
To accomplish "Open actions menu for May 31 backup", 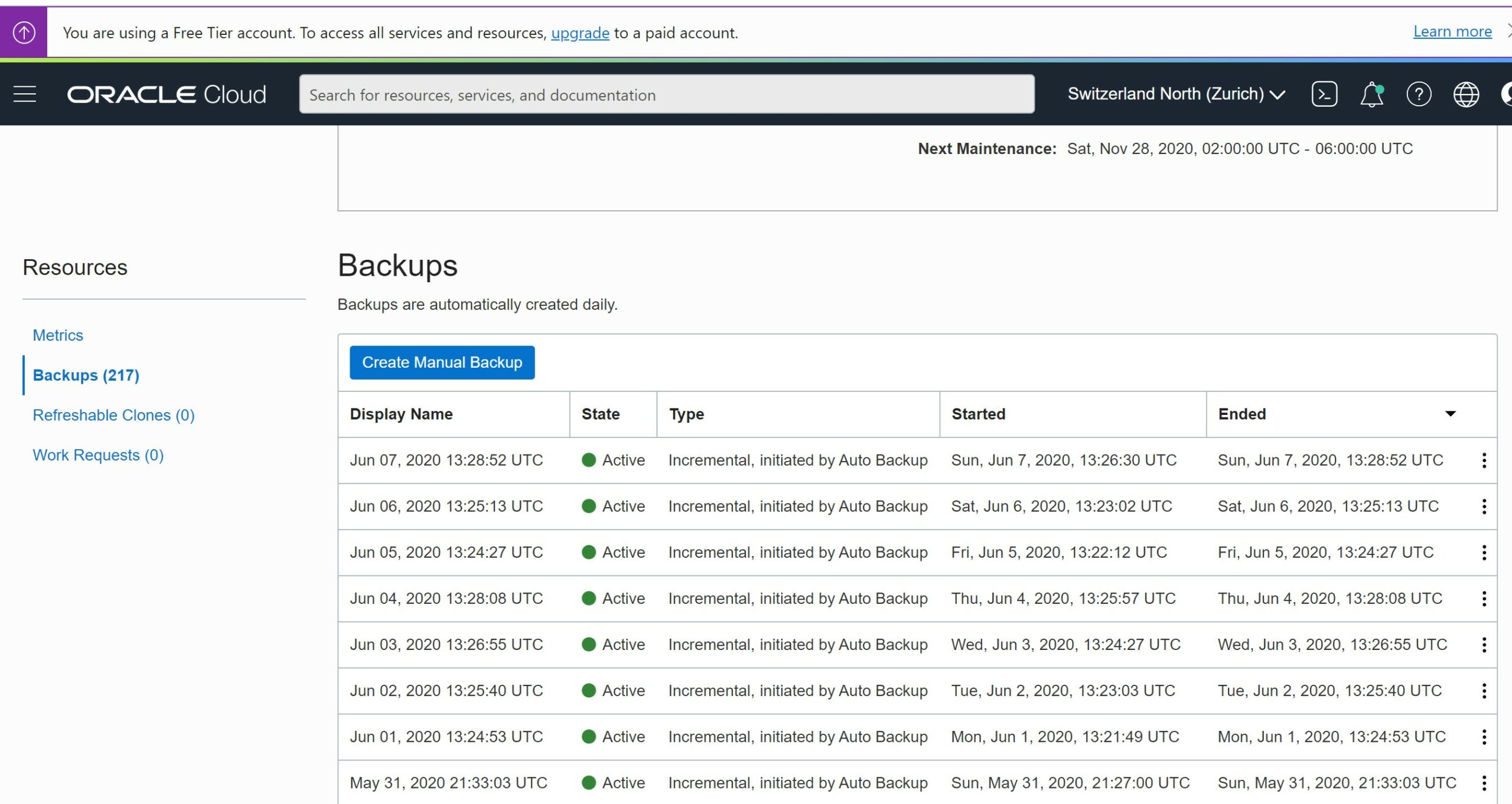I will click(1484, 783).
